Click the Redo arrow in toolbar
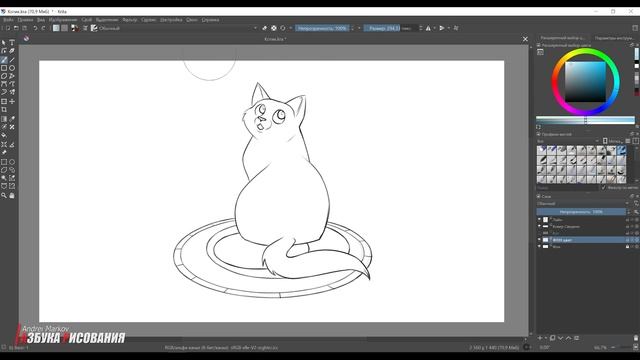Screen dimensions: 640x360 [x=43, y=28]
